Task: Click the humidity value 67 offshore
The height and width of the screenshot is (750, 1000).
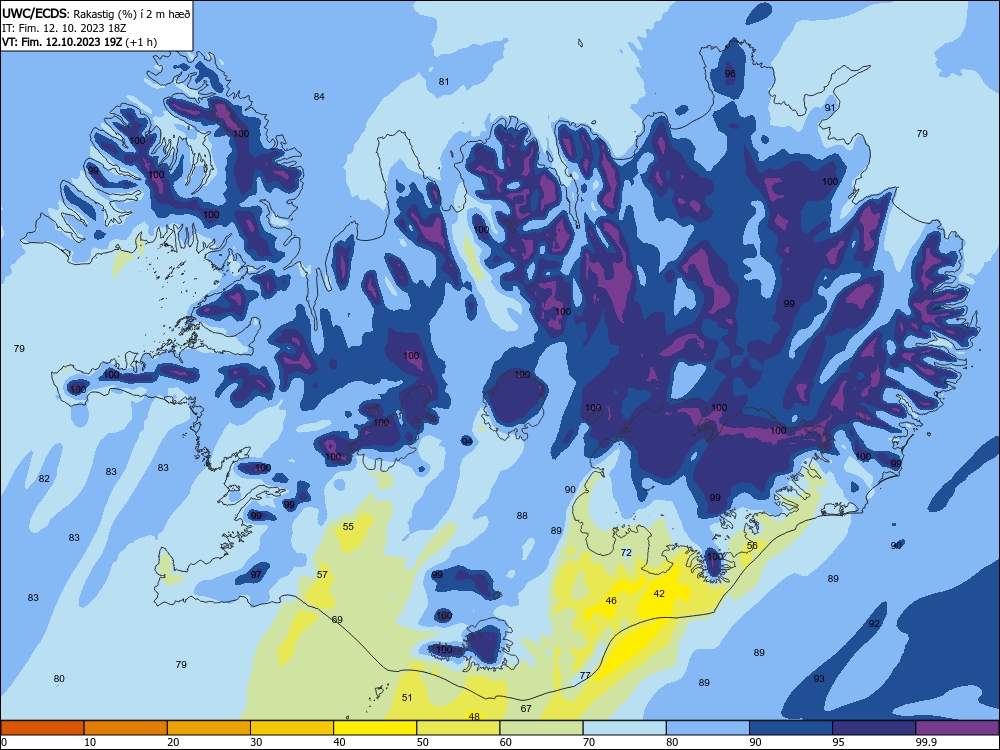Action: 526,708
